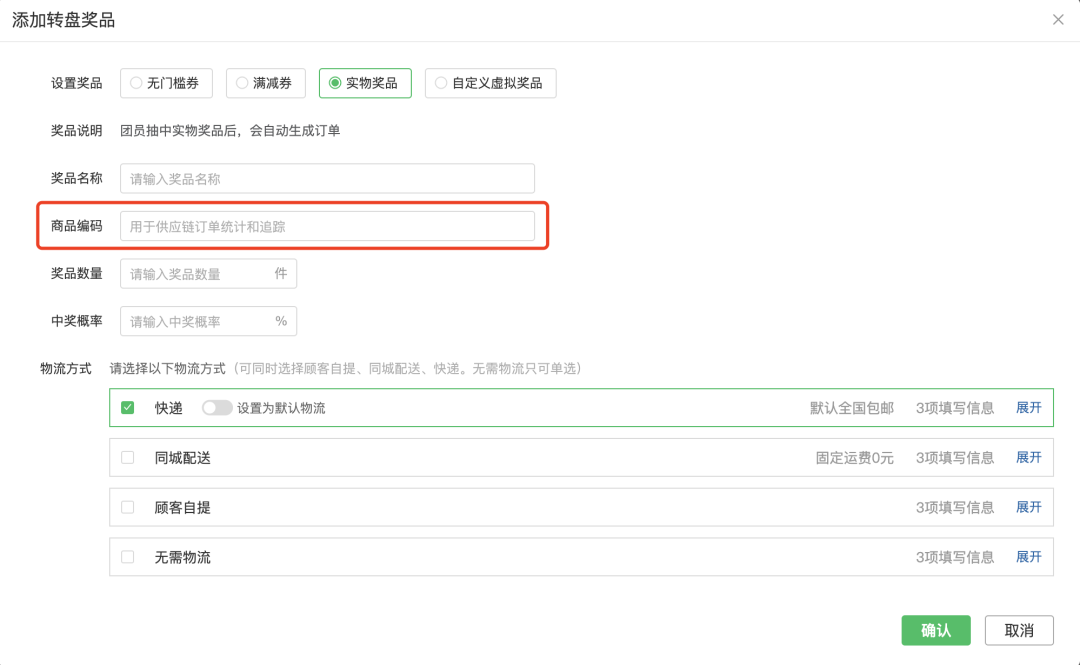Close the 添加转盘奖品 dialog with X icon
The image size is (1080, 665).
tap(1058, 20)
